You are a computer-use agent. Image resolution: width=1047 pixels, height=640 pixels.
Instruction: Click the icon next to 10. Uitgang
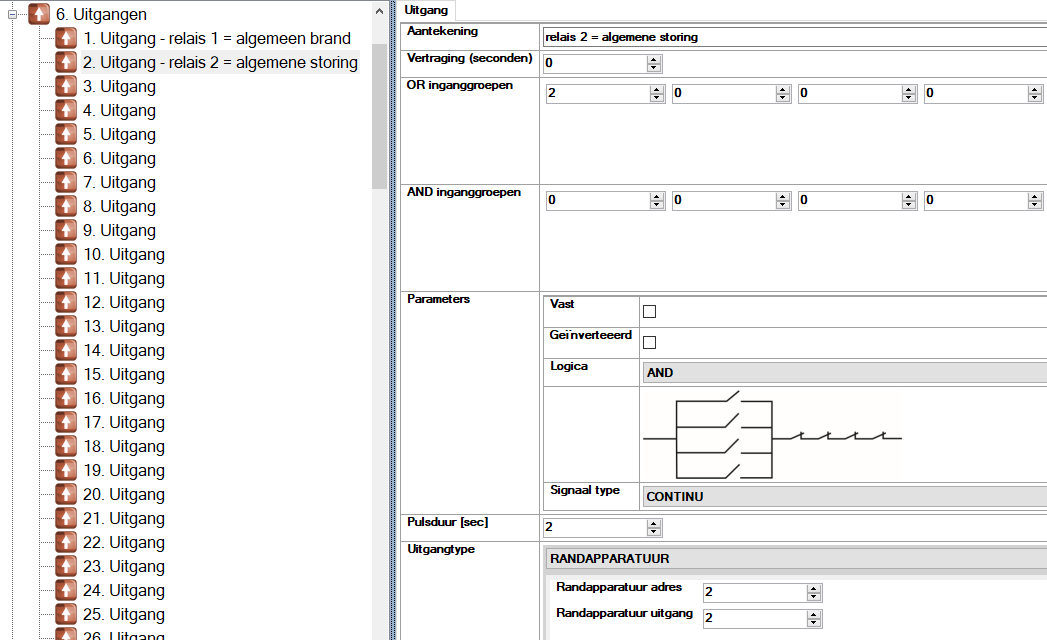pos(66,255)
